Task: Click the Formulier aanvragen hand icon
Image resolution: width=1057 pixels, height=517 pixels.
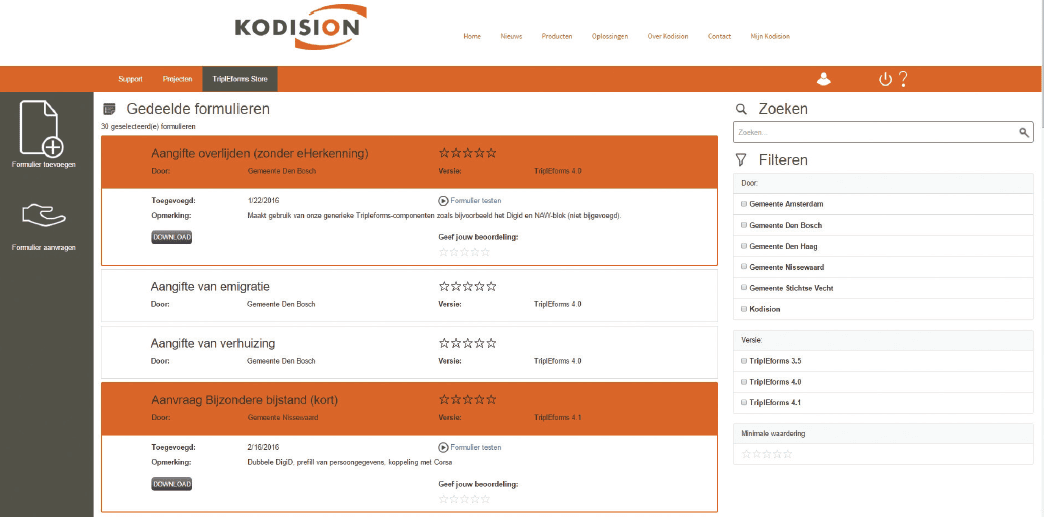Action: (x=43, y=215)
